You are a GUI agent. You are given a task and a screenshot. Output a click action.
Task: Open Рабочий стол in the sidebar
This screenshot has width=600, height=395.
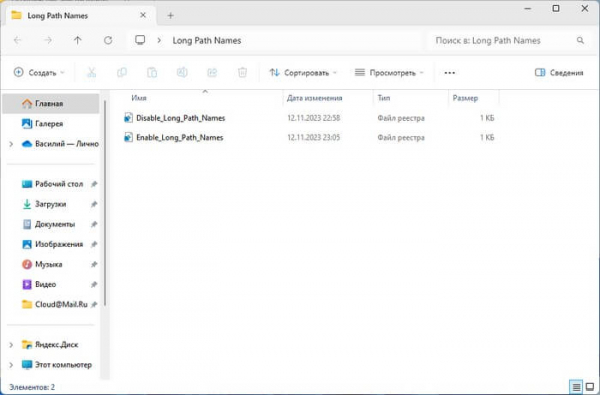point(52,184)
